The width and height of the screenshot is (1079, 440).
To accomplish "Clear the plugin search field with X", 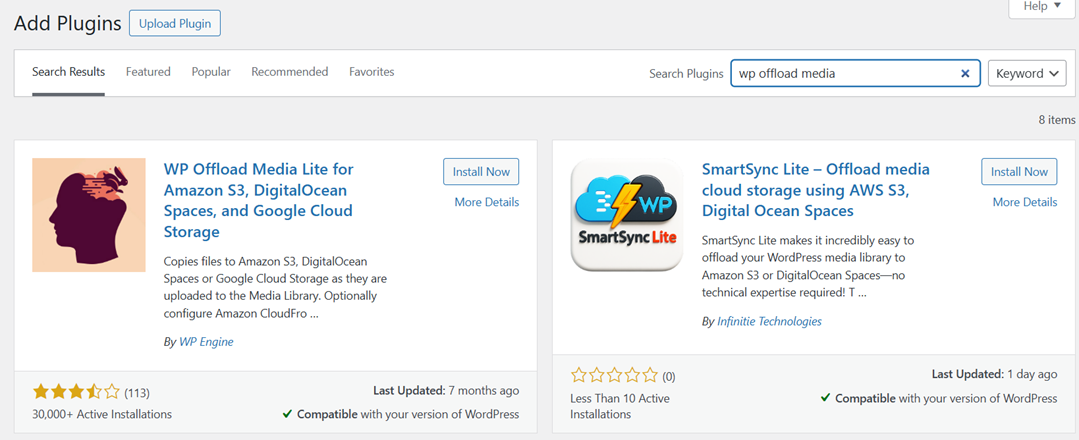I will pyautogui.click(x=965, y=73).
